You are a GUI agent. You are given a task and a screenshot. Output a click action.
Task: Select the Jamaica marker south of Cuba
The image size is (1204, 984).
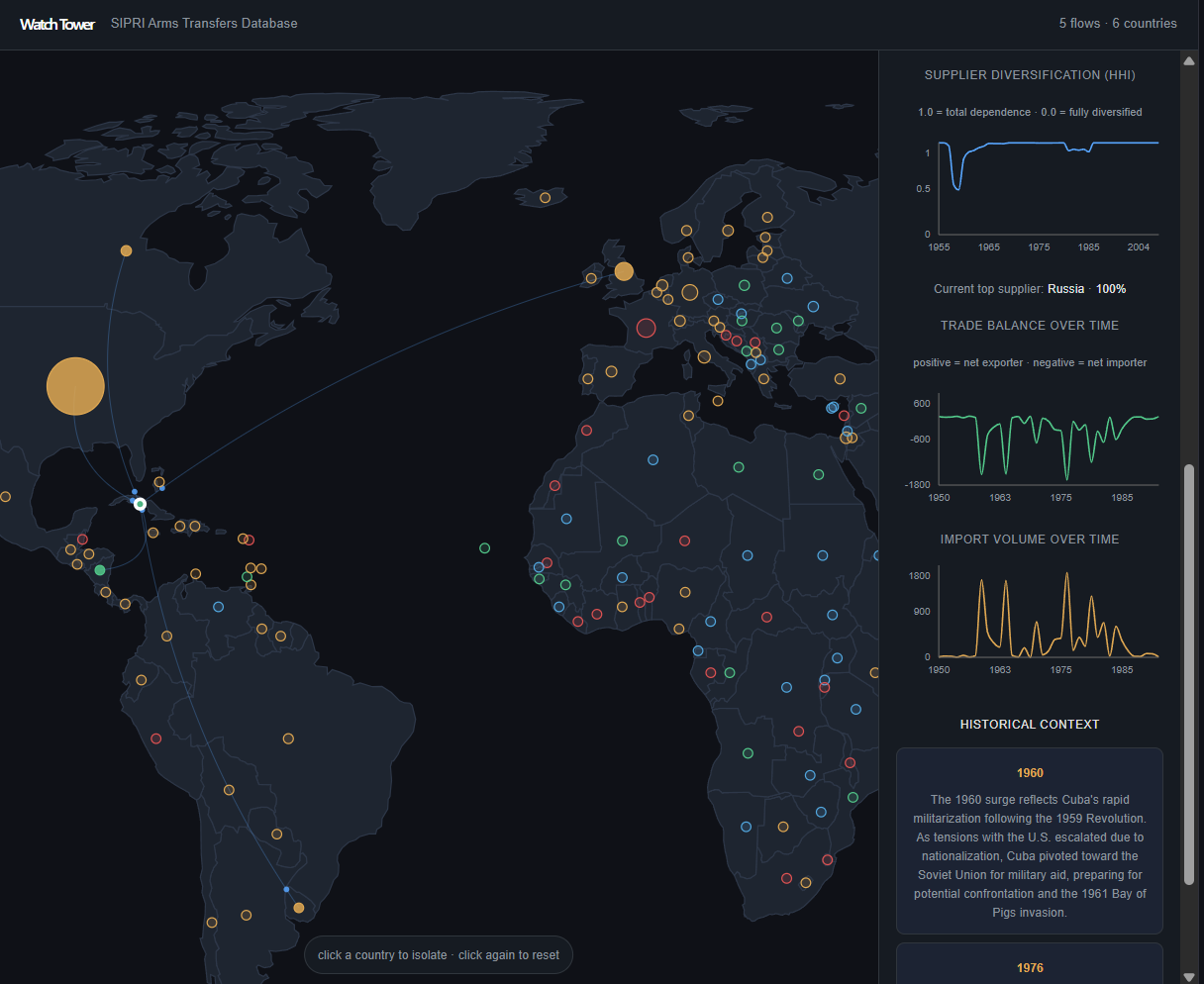tap(152, 533)
